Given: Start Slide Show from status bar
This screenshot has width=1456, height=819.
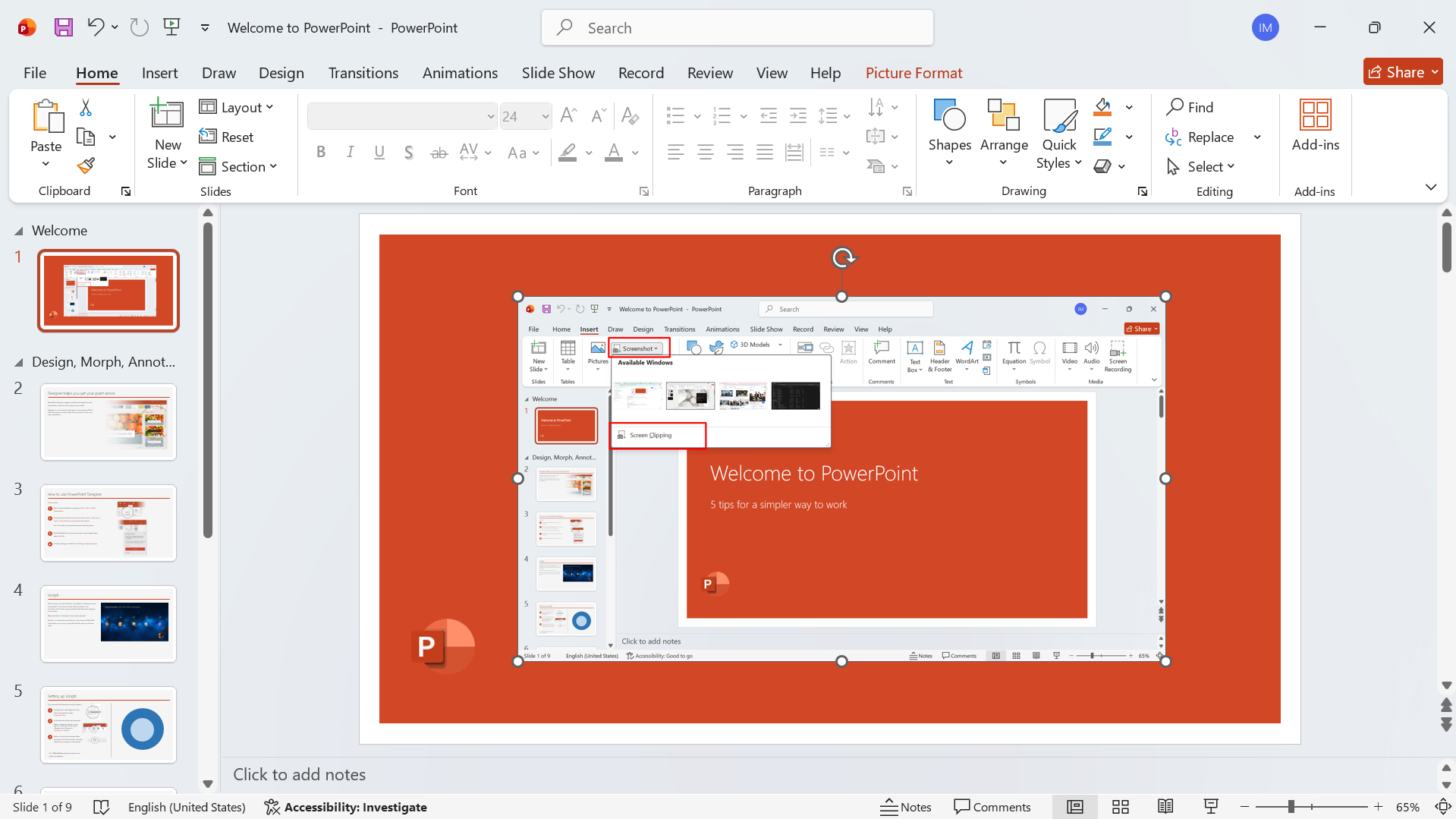Looking at the screenshot, I should (x=1211, y=807).
